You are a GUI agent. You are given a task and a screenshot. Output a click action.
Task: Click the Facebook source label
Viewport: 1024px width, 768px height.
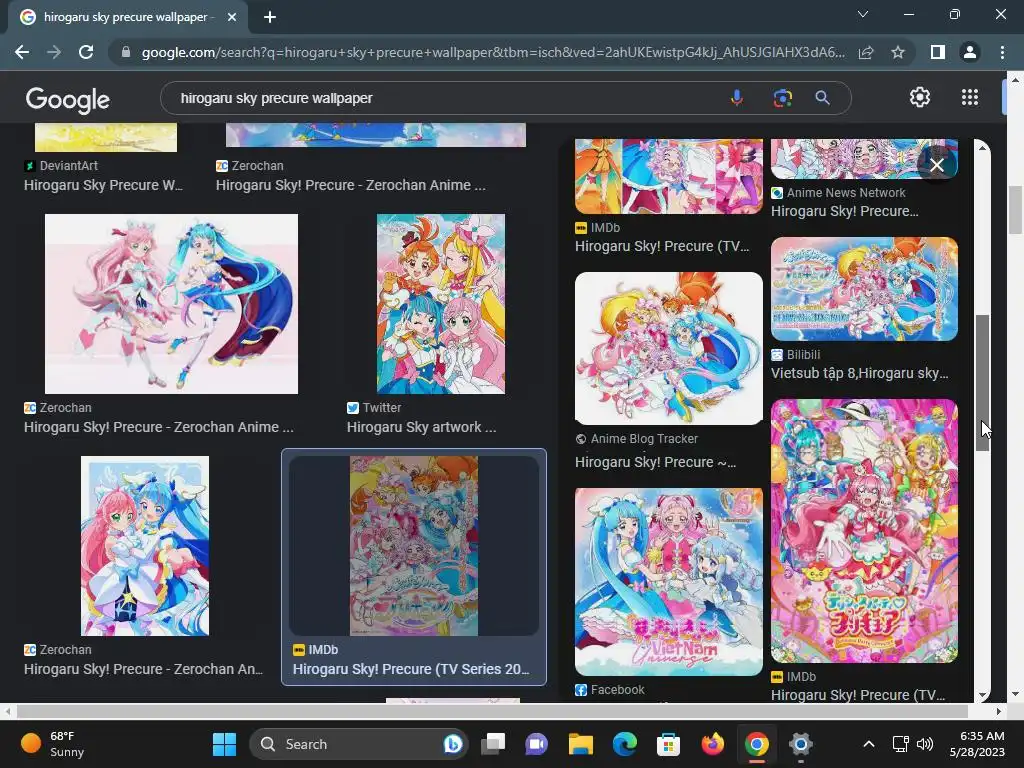(617, 690)
